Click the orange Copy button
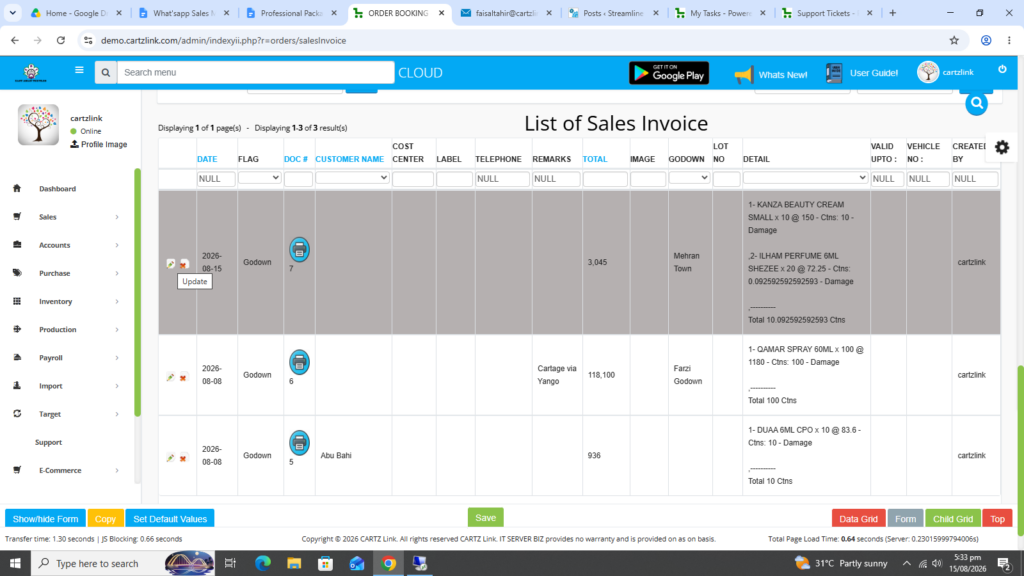Image resolution: width=1024 pixels, height=576 pixels. [x=105, y=519]
